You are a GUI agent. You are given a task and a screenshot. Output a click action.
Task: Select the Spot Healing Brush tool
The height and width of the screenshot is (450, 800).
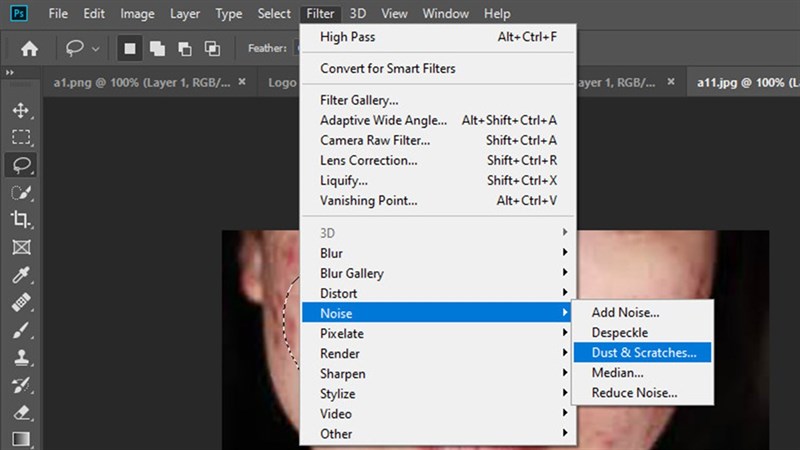21,302
